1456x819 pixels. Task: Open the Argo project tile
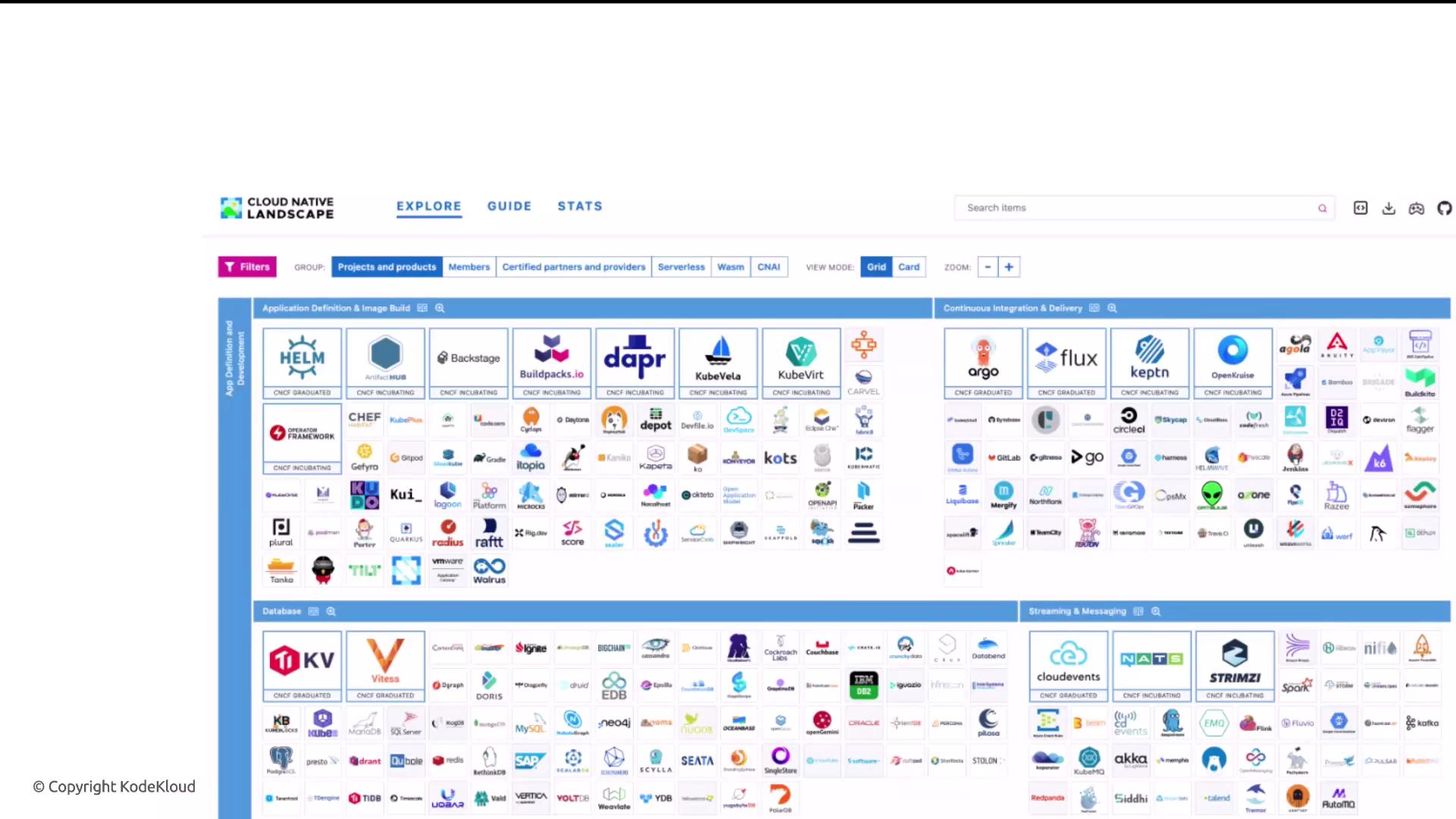pos(984,363)
